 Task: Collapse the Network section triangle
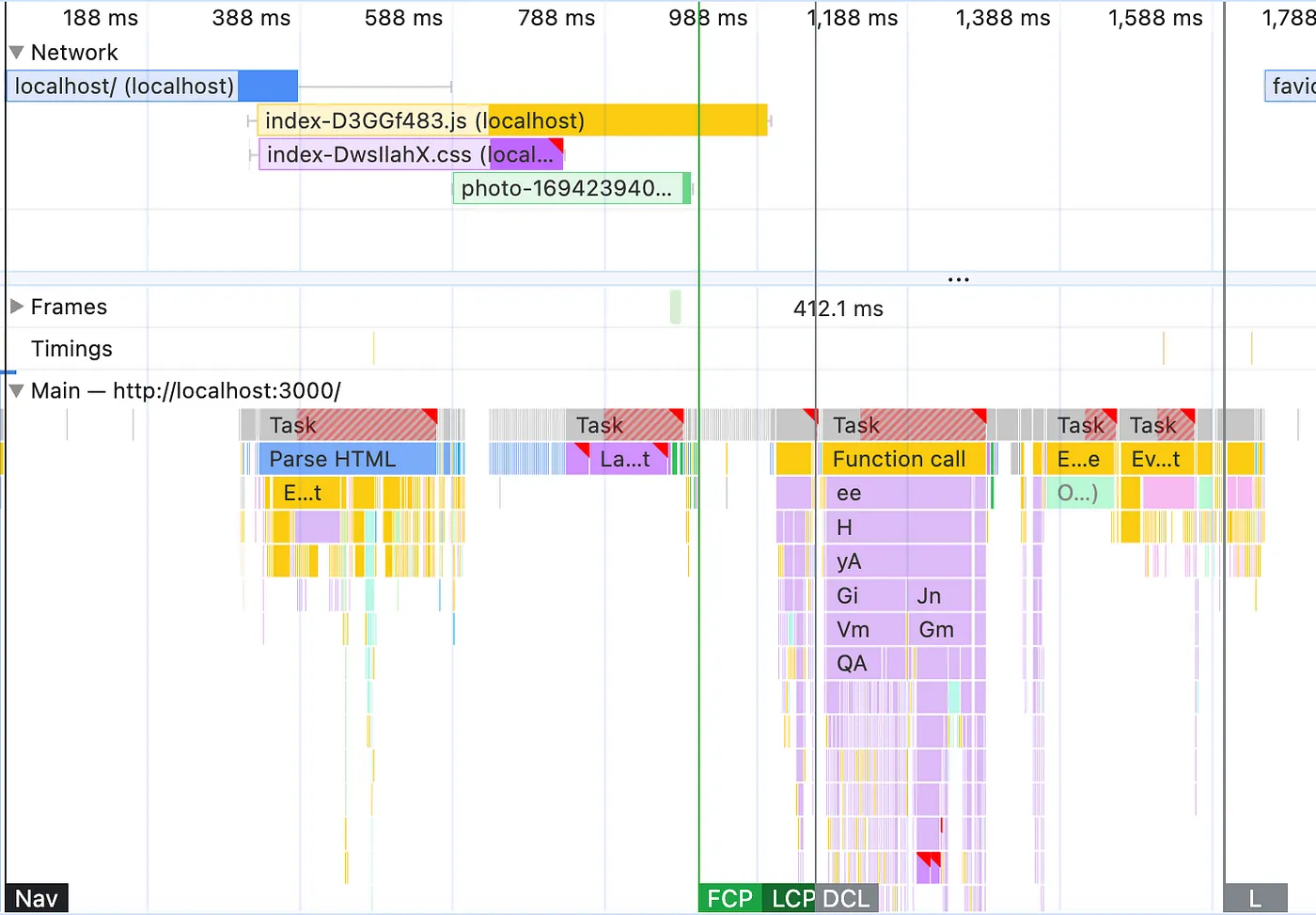(x=16, y=53)
